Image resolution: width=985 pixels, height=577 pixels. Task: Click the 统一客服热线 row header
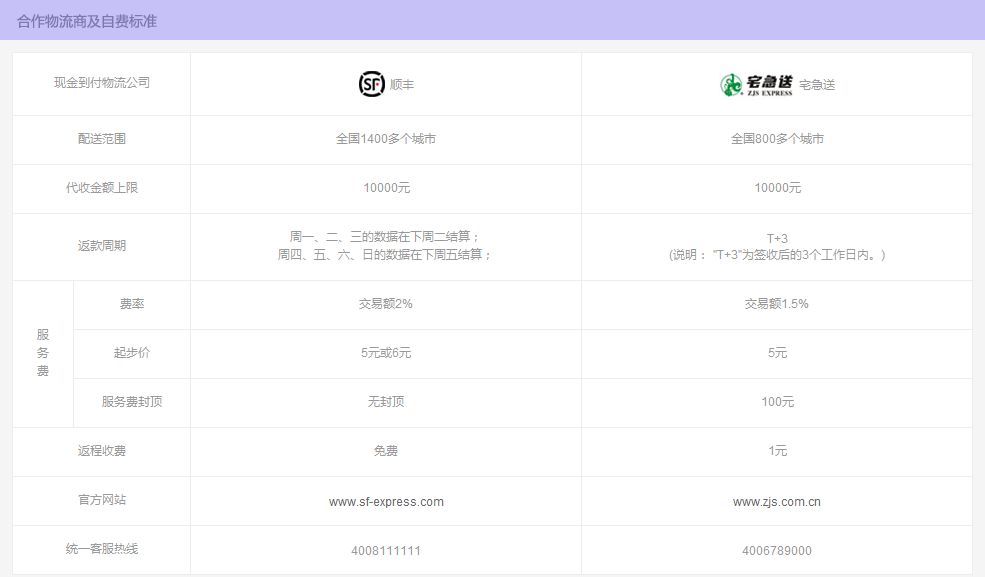pos(102,549)
